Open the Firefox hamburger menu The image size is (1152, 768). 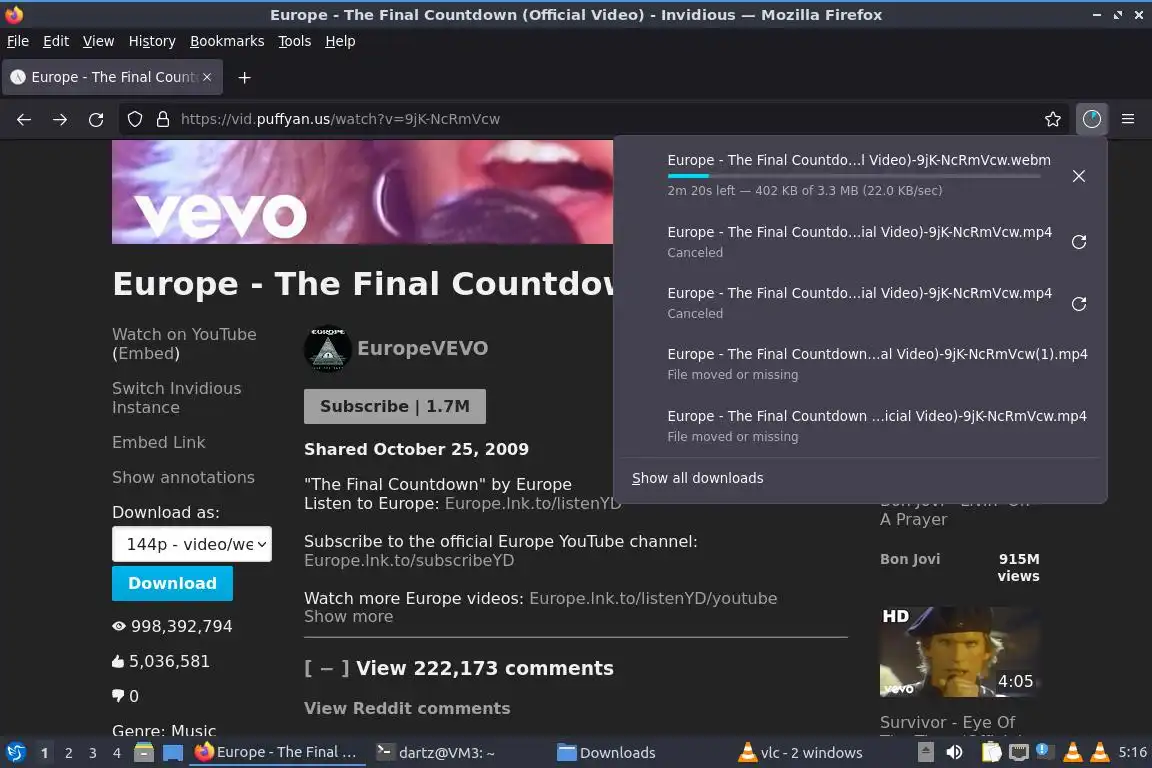click(1128, 119)
